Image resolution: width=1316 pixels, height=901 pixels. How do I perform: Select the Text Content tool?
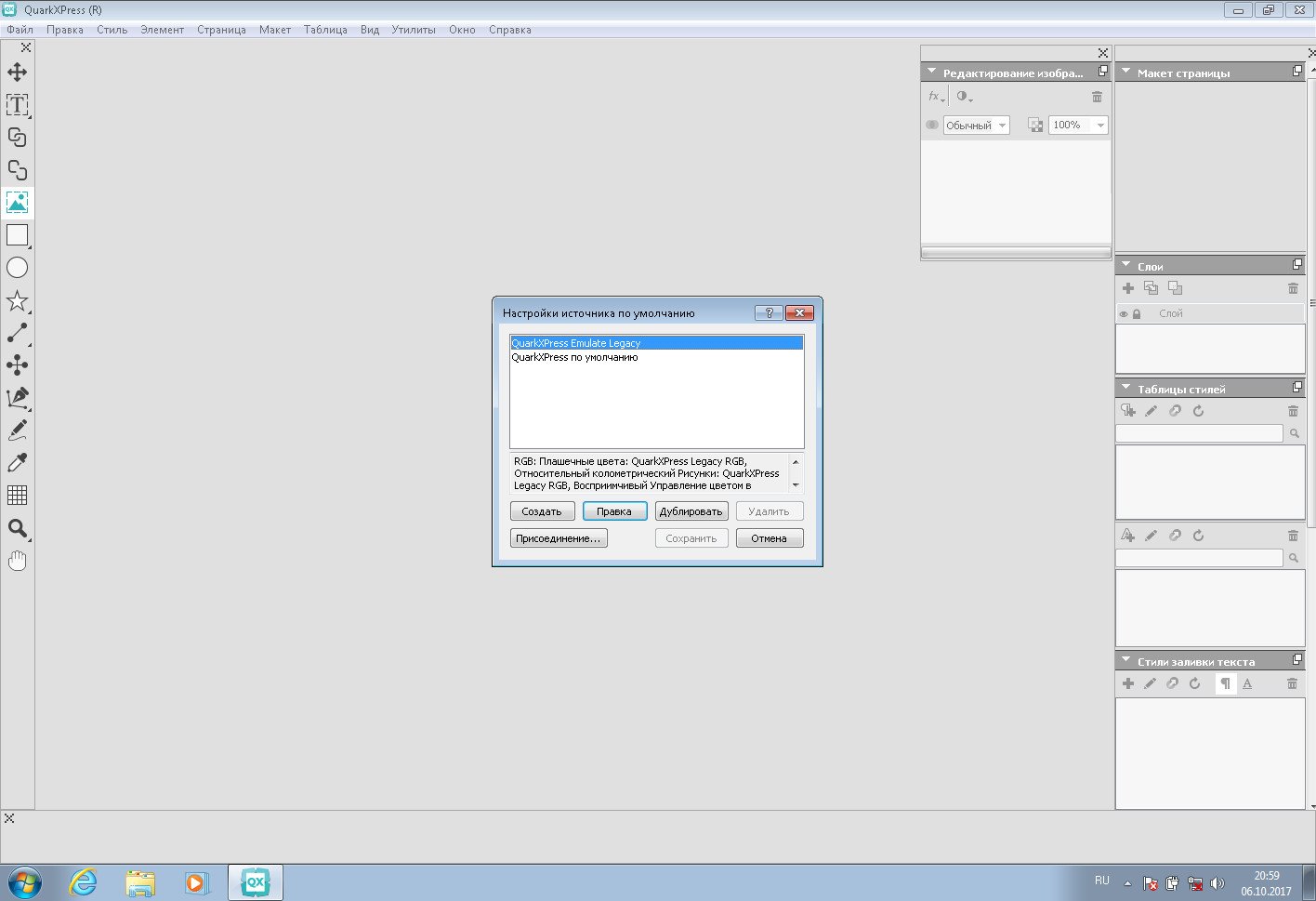pos(17,105)
